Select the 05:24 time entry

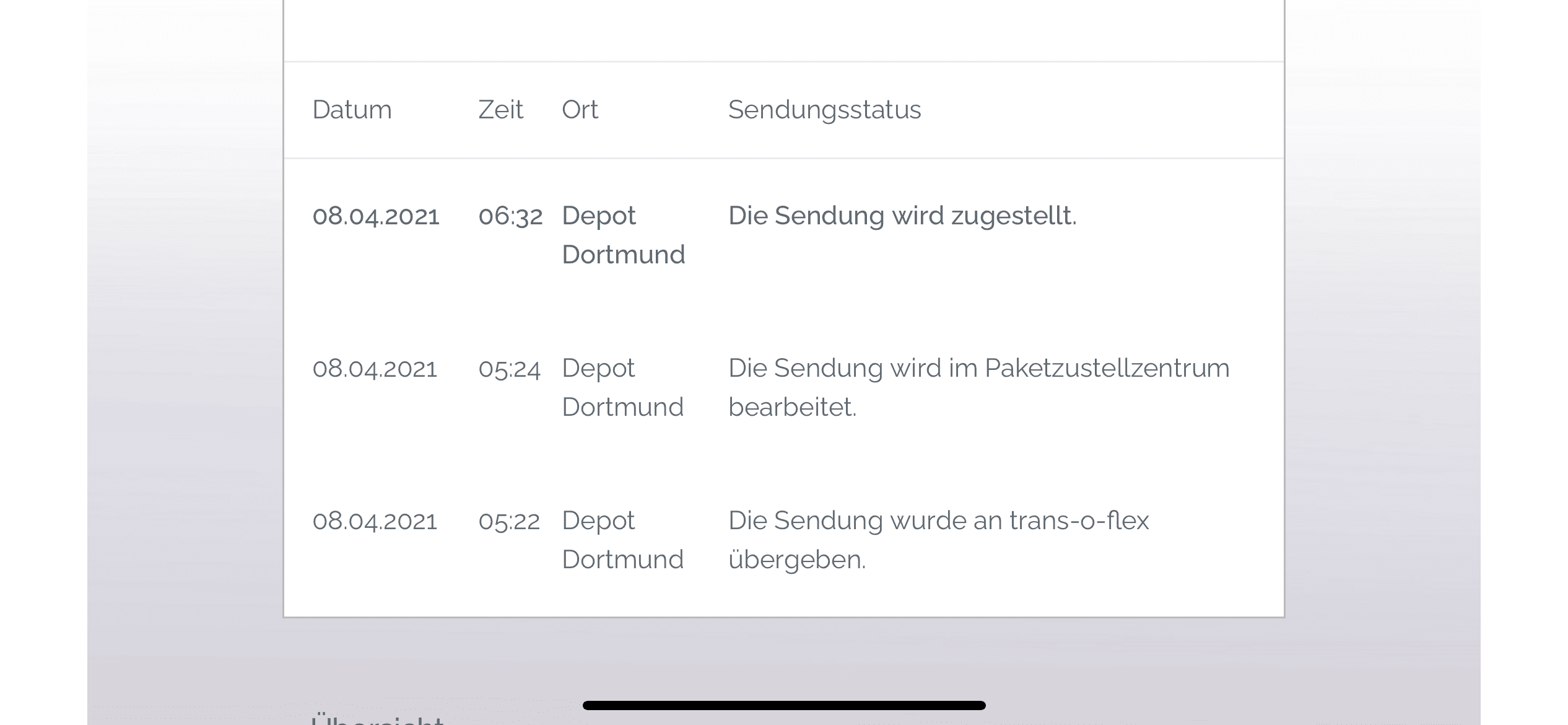[x=510, y=369]
